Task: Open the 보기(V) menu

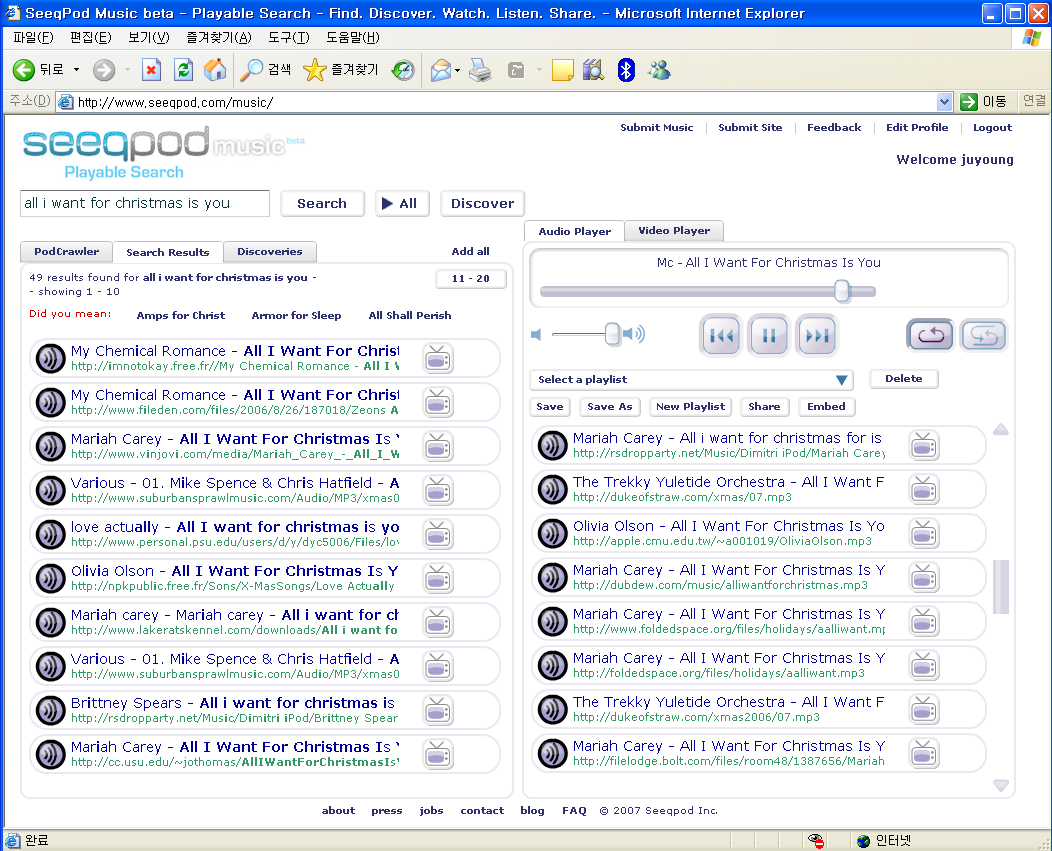Action: pos(148,38)
